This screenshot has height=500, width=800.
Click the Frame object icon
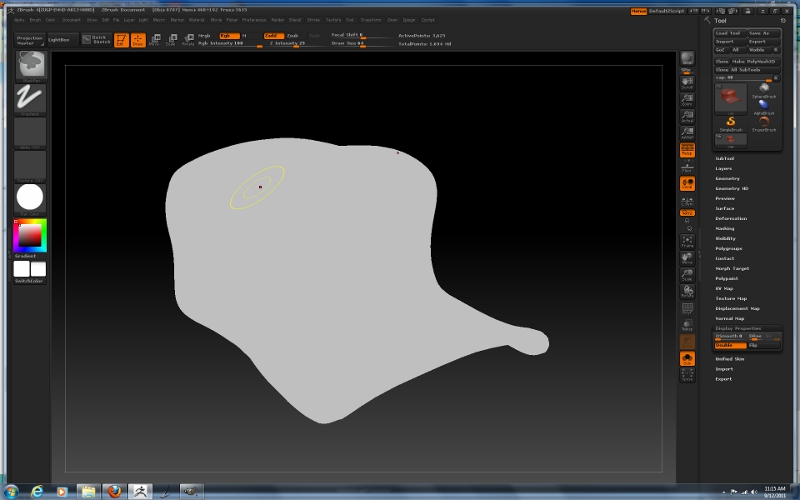pyautogui.click(x=687, y=242)
